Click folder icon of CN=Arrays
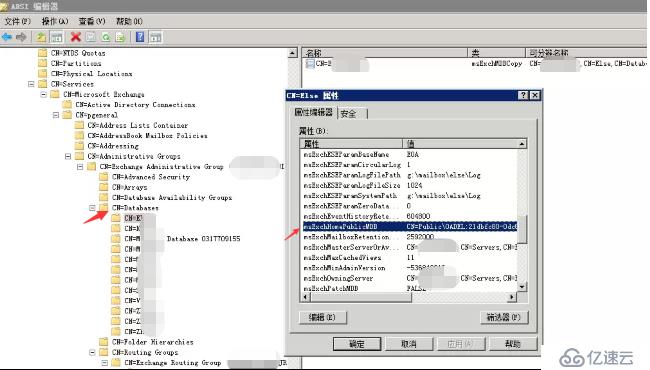Viewport: 650px width, 370px height. pyautogui.click(x=104, y=187)
